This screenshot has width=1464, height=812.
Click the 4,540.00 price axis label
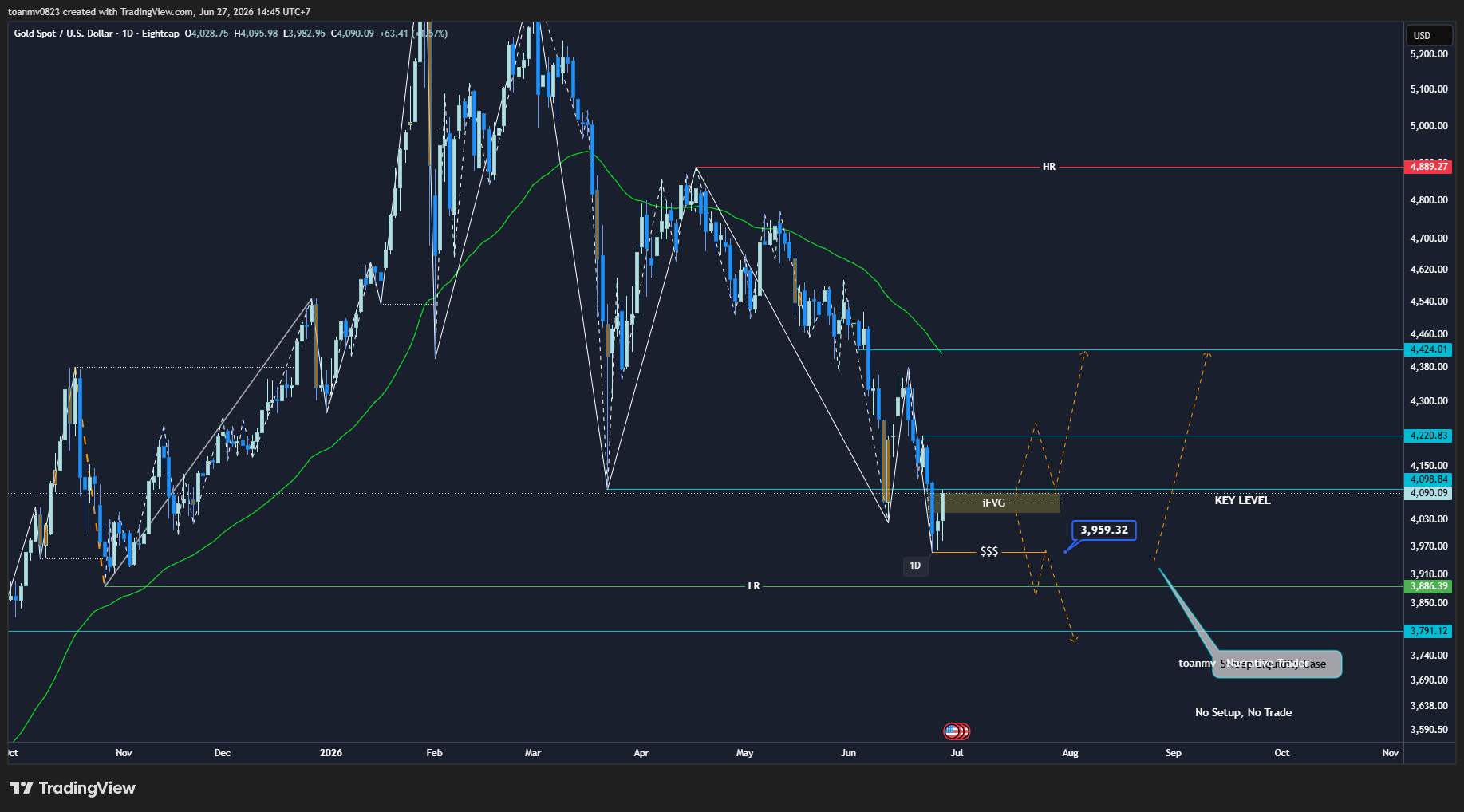[1428, 302]
